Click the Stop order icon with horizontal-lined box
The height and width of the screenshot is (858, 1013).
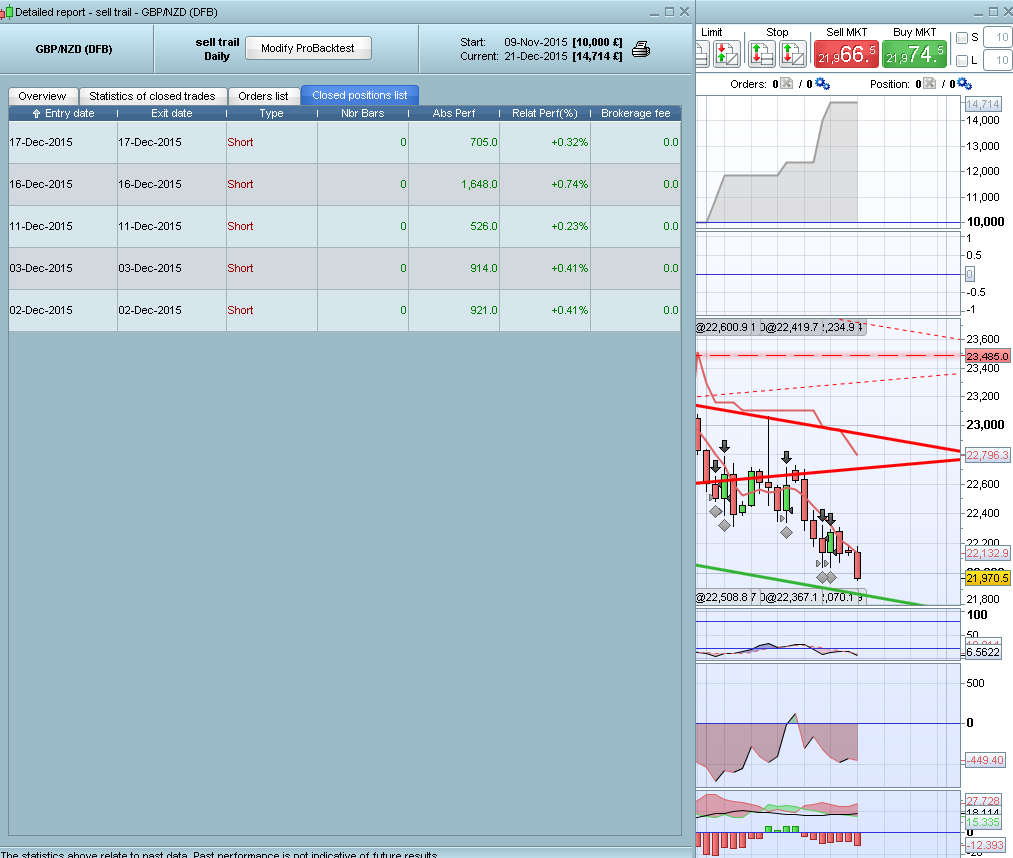pyautogui.click(x=761, y=54)
